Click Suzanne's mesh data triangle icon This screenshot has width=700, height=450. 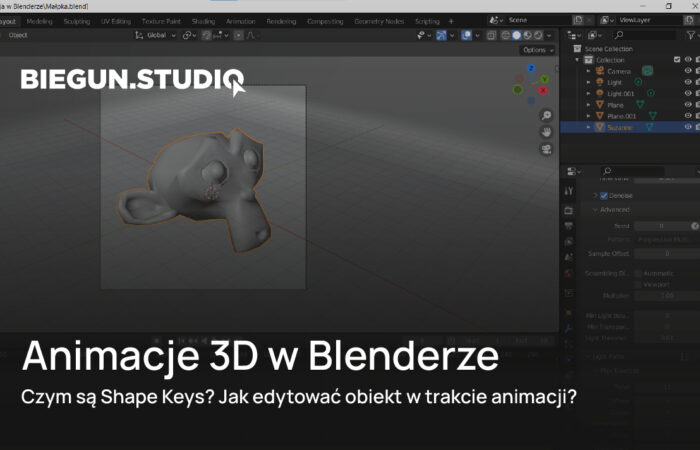coord(650,127)
